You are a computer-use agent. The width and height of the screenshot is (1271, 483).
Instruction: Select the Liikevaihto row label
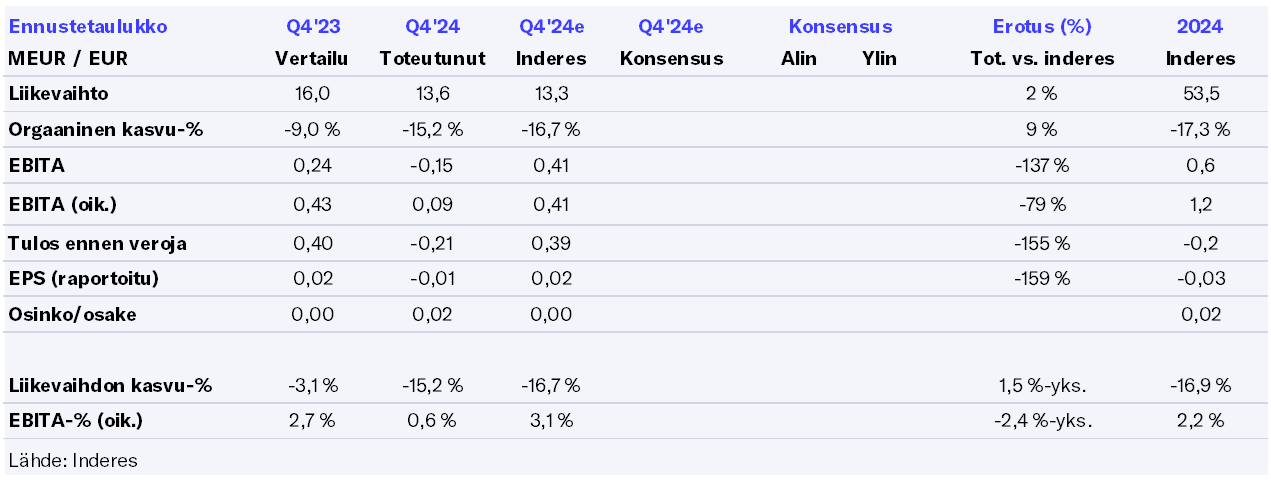point(58,95)
